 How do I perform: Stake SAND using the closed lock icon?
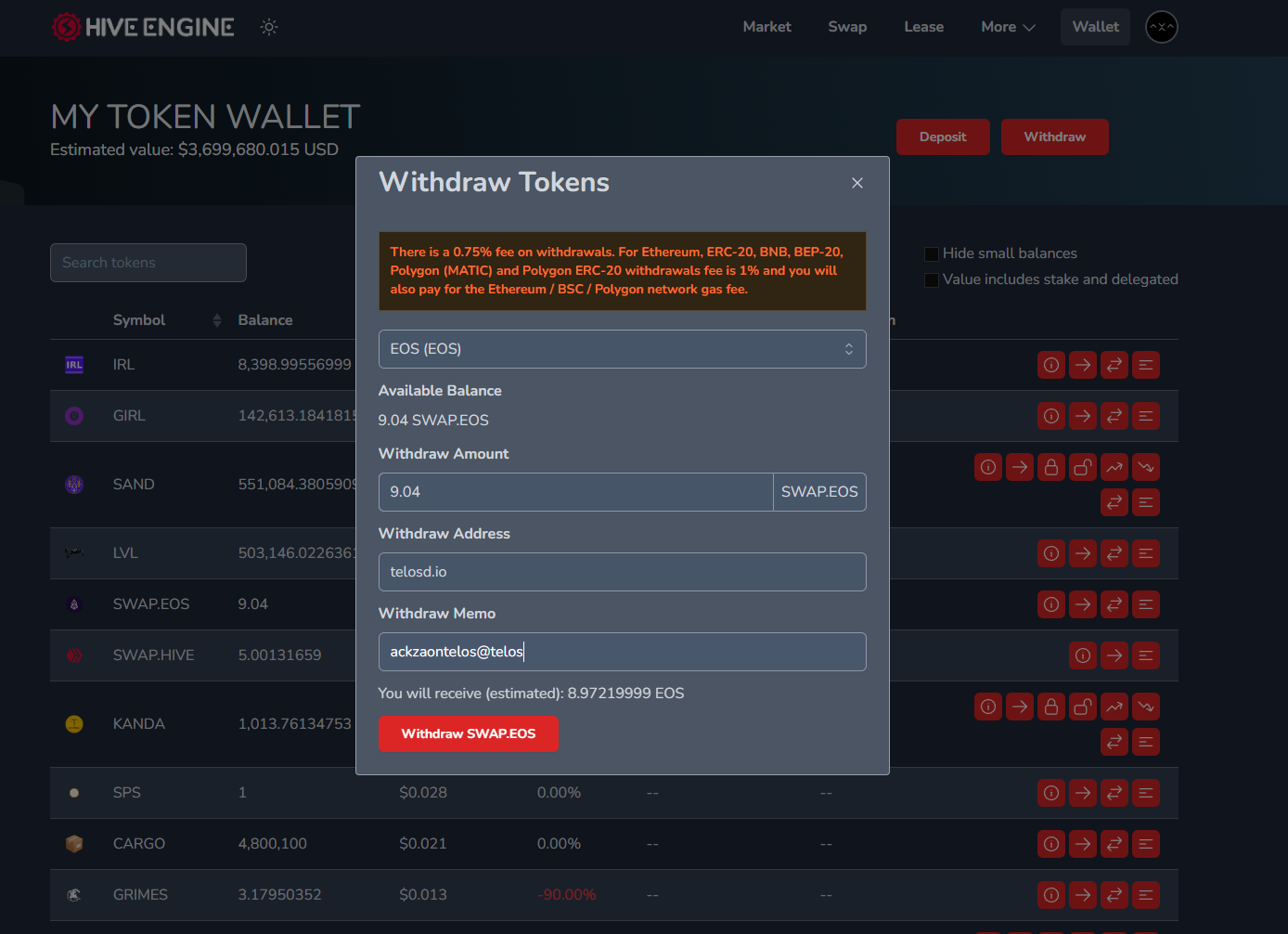1051,467
